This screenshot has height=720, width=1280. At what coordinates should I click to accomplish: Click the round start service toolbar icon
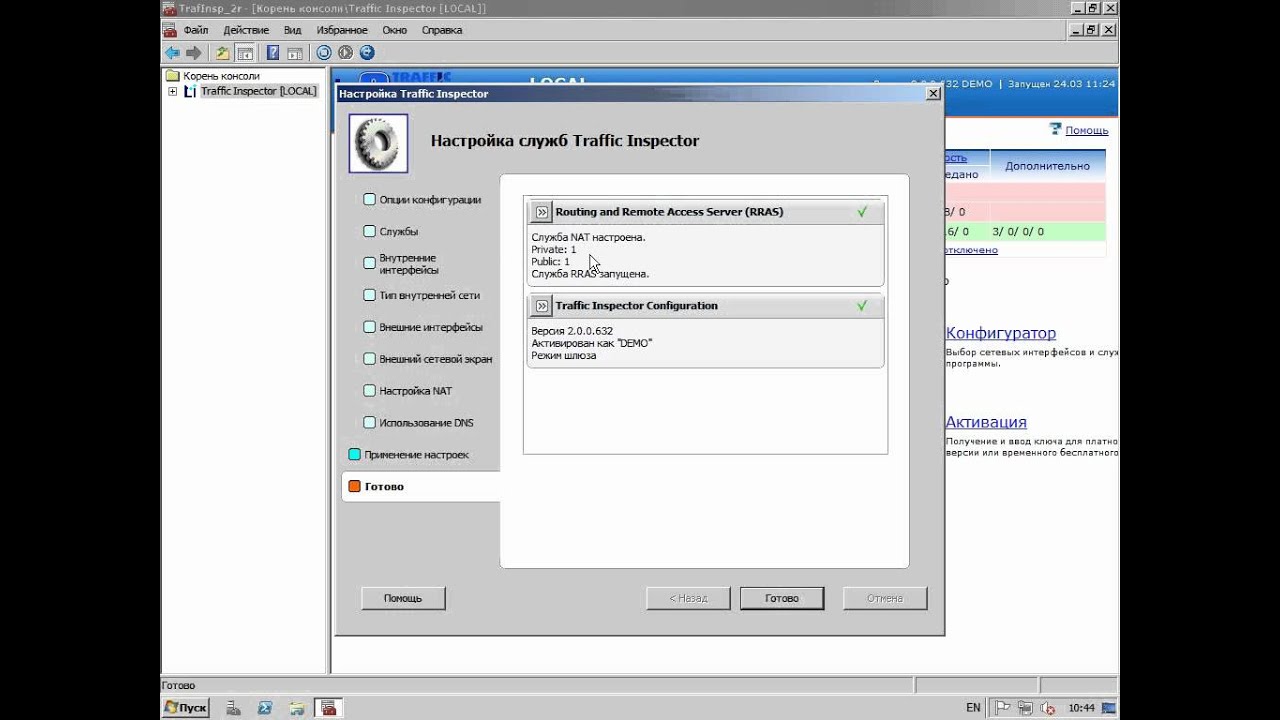pyautogui.click(x=346, y=53)
